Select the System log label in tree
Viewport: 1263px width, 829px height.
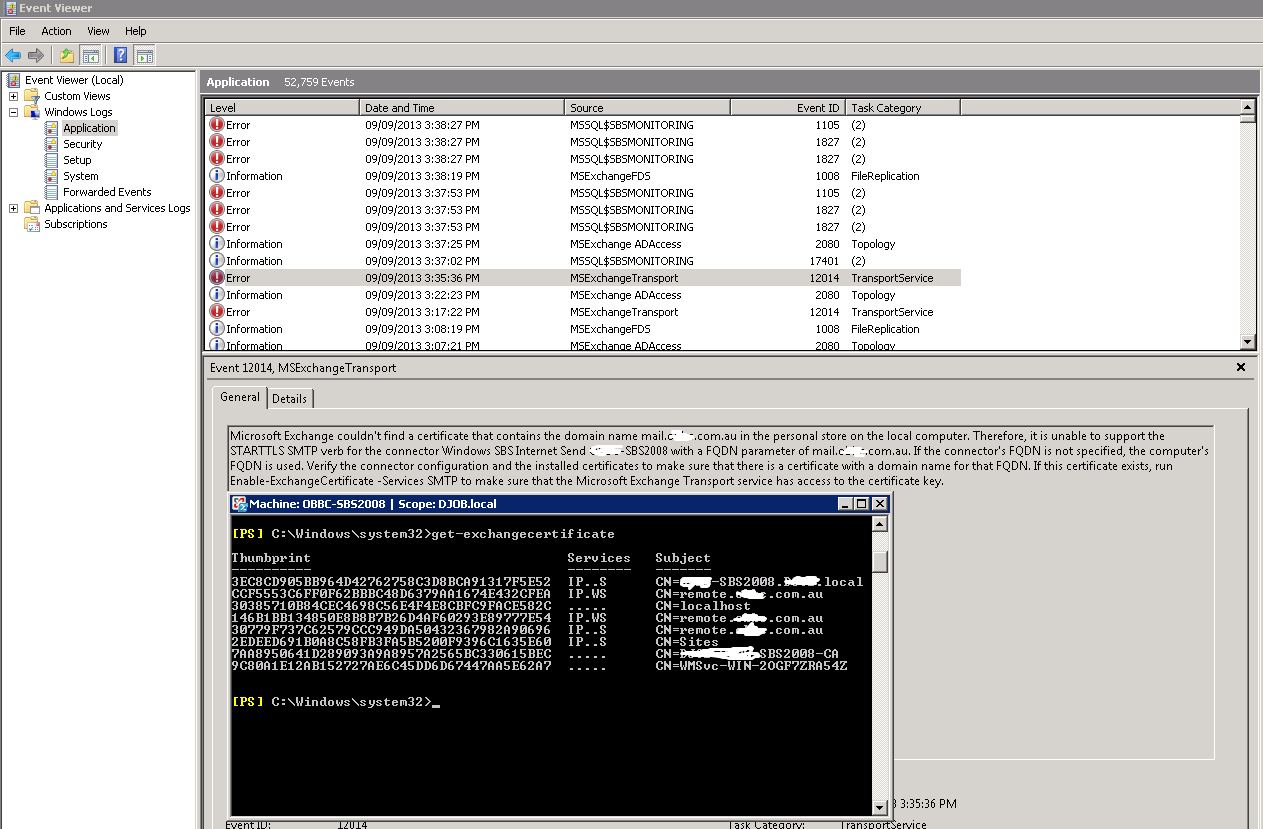[81, 176]
